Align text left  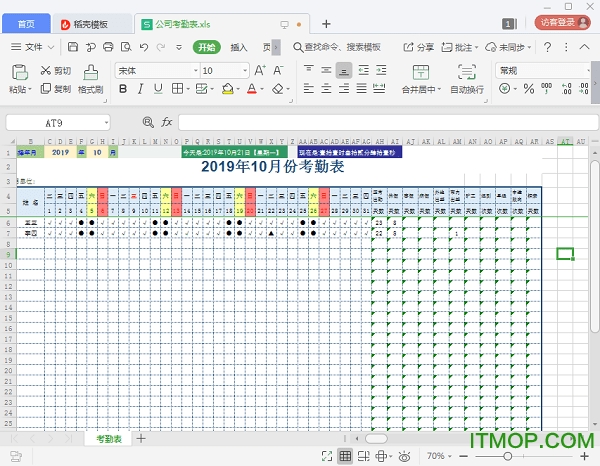(x=308, y=89)
